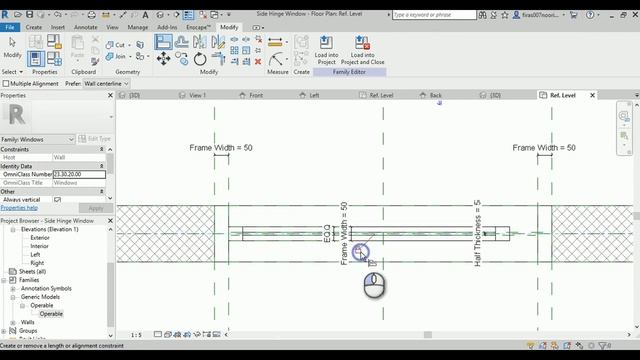Click Load into Project and Close icon
The image size is (640, 360).
pos(362,42)
